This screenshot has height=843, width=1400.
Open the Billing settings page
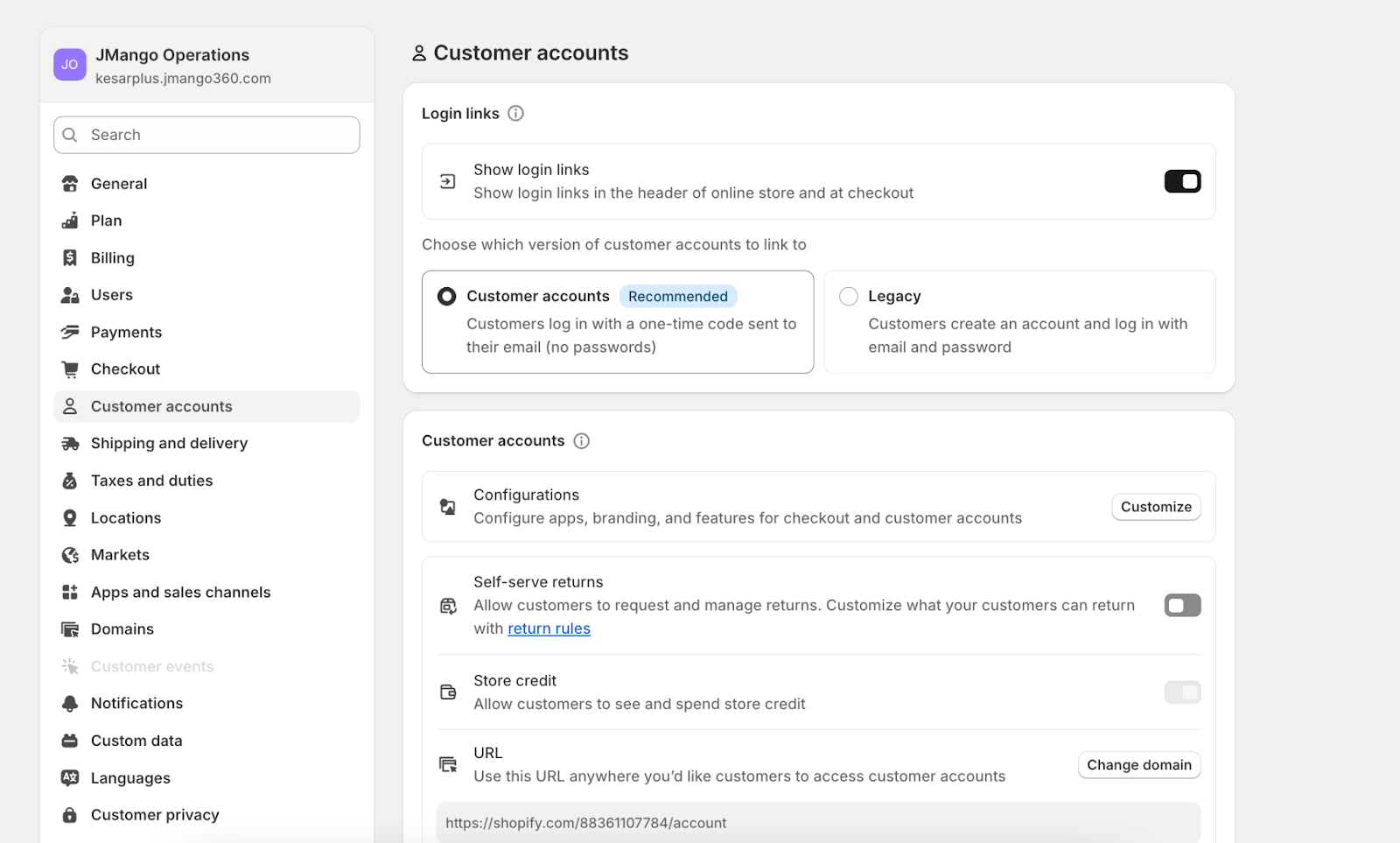tap(113, 258)
